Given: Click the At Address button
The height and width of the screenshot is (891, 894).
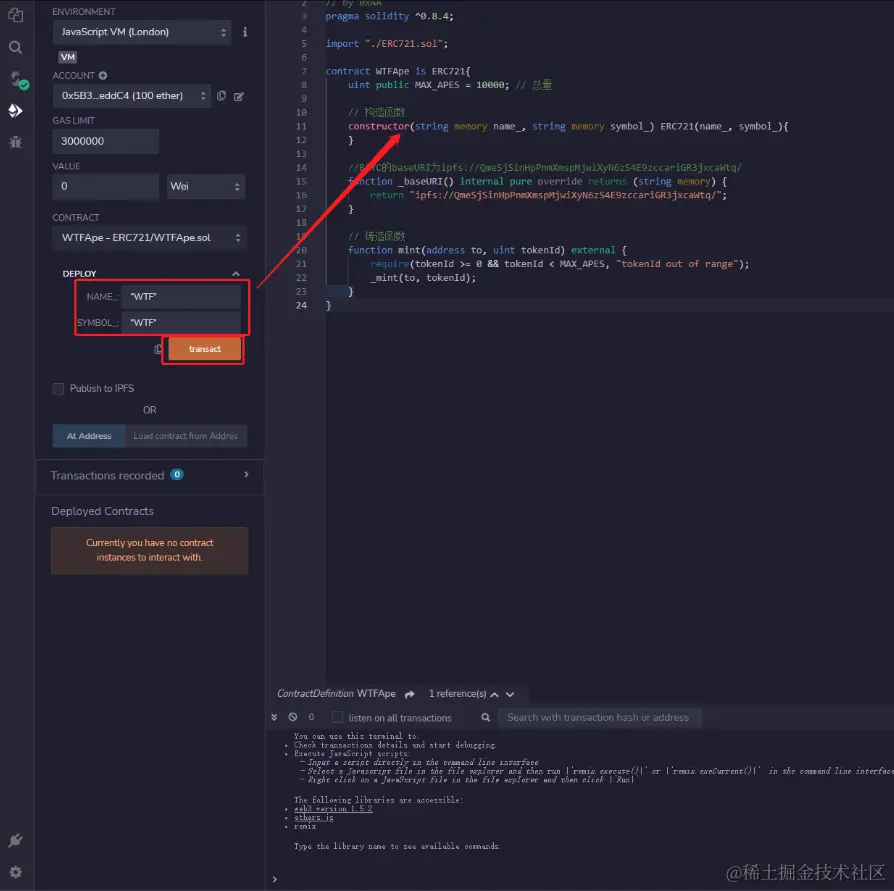Looking at the screenshot, I should click(89, 436).
